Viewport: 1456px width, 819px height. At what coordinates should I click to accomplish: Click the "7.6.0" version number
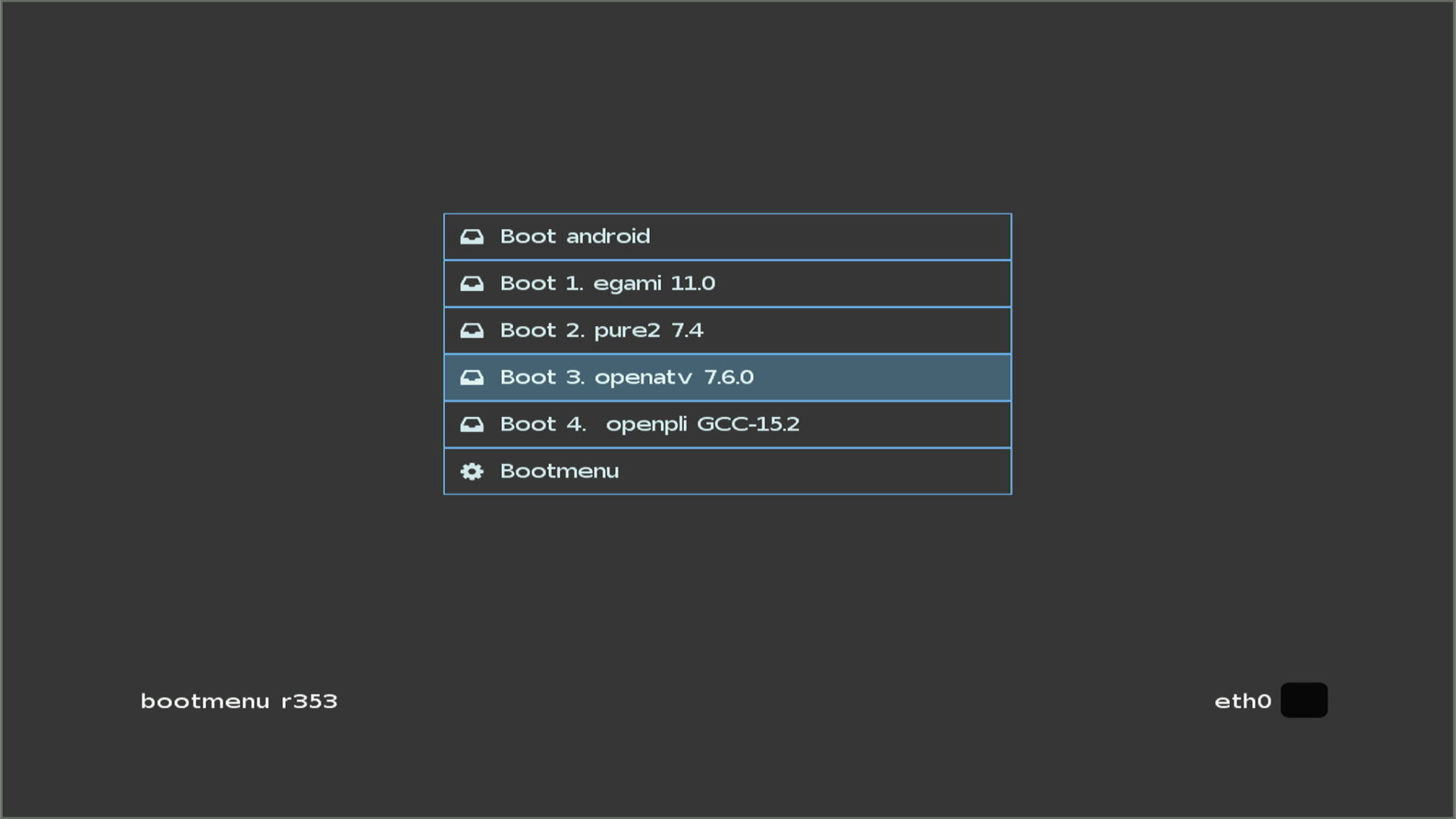(729, 377)
